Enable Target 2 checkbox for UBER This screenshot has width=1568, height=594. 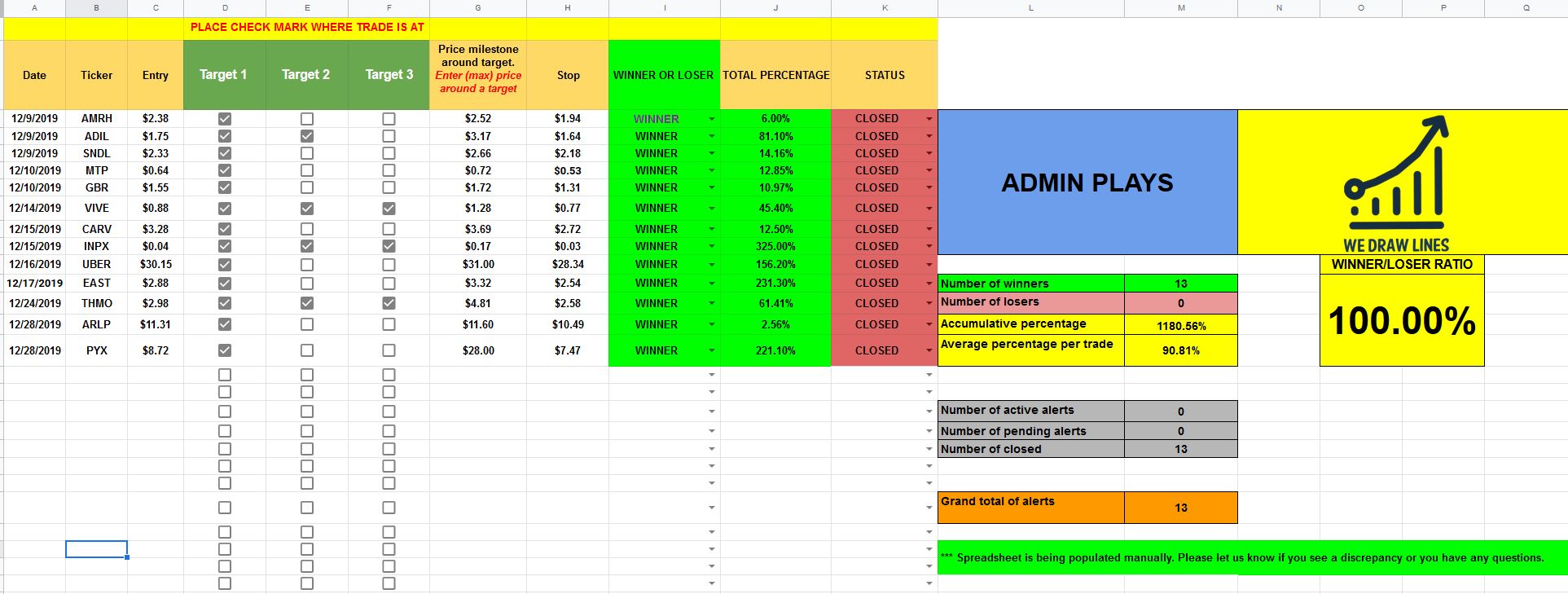click(x=307, y=265)
